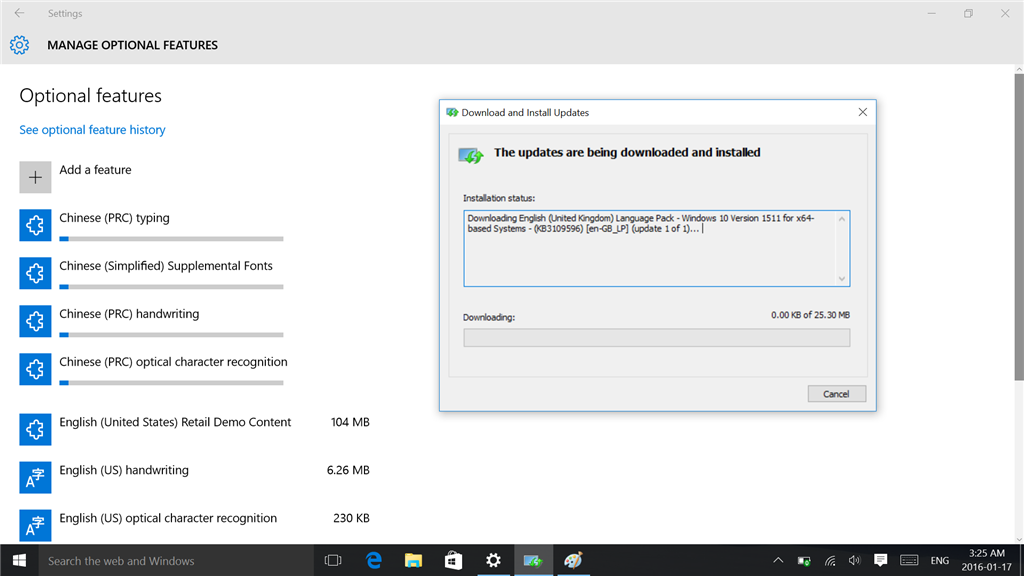
Task: Click the ENG input language indicator
Action: coord(940,560)
